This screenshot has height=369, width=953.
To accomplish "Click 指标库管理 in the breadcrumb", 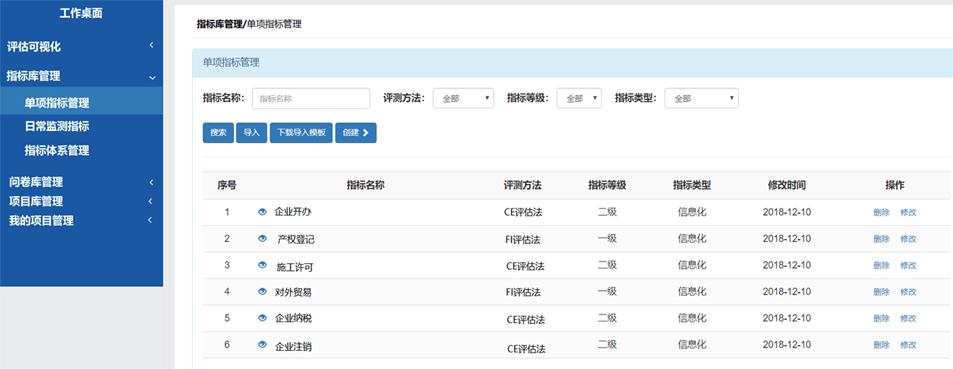I will 219,24.
